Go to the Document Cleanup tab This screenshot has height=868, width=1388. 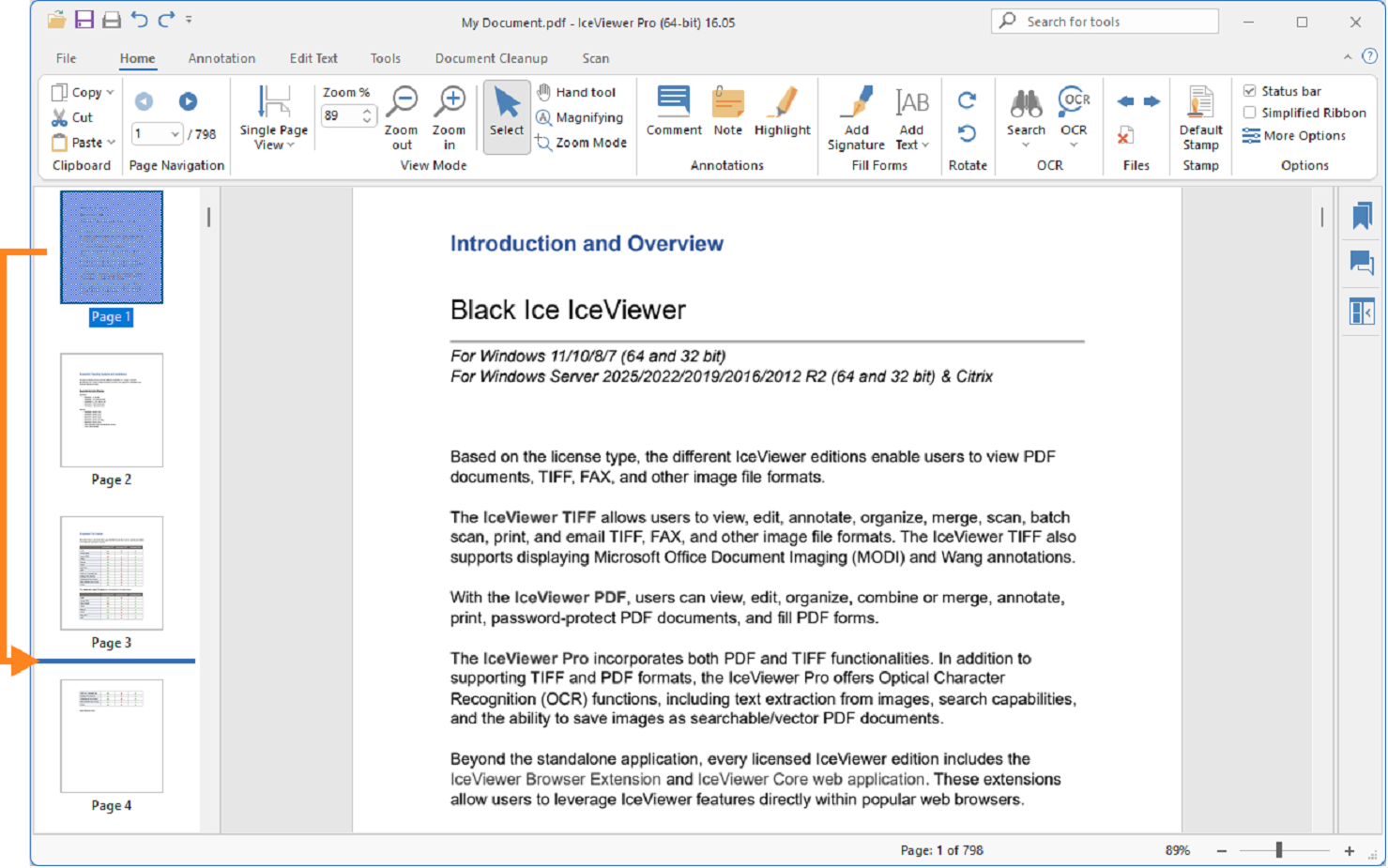click(491, 58)
